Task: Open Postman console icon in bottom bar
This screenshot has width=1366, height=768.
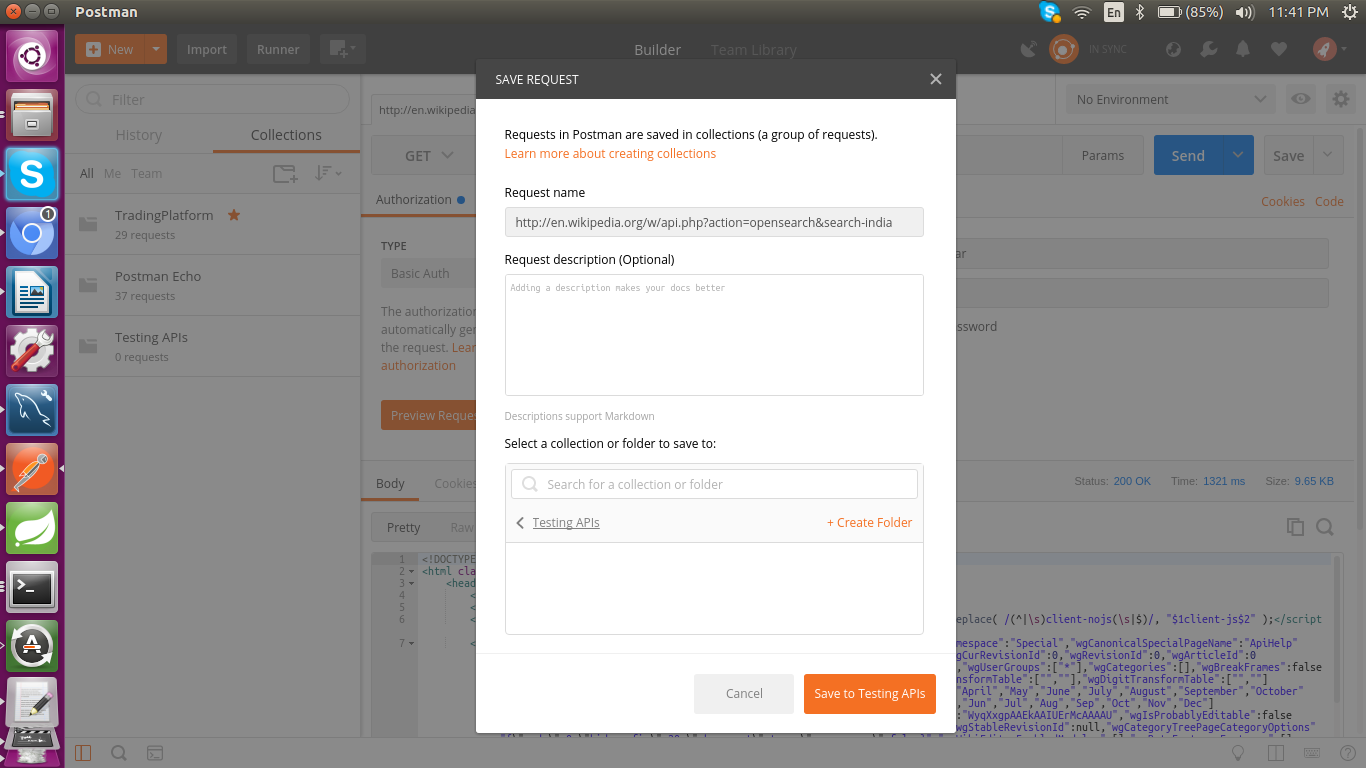Action: [x=154, y=753]
